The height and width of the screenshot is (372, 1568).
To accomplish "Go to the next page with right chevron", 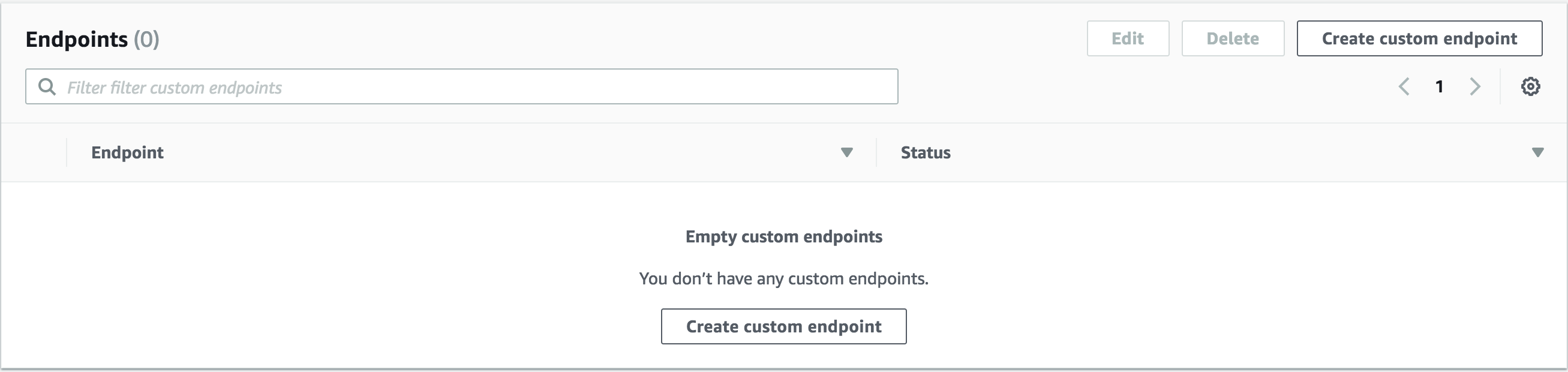I will [1475, 86].
